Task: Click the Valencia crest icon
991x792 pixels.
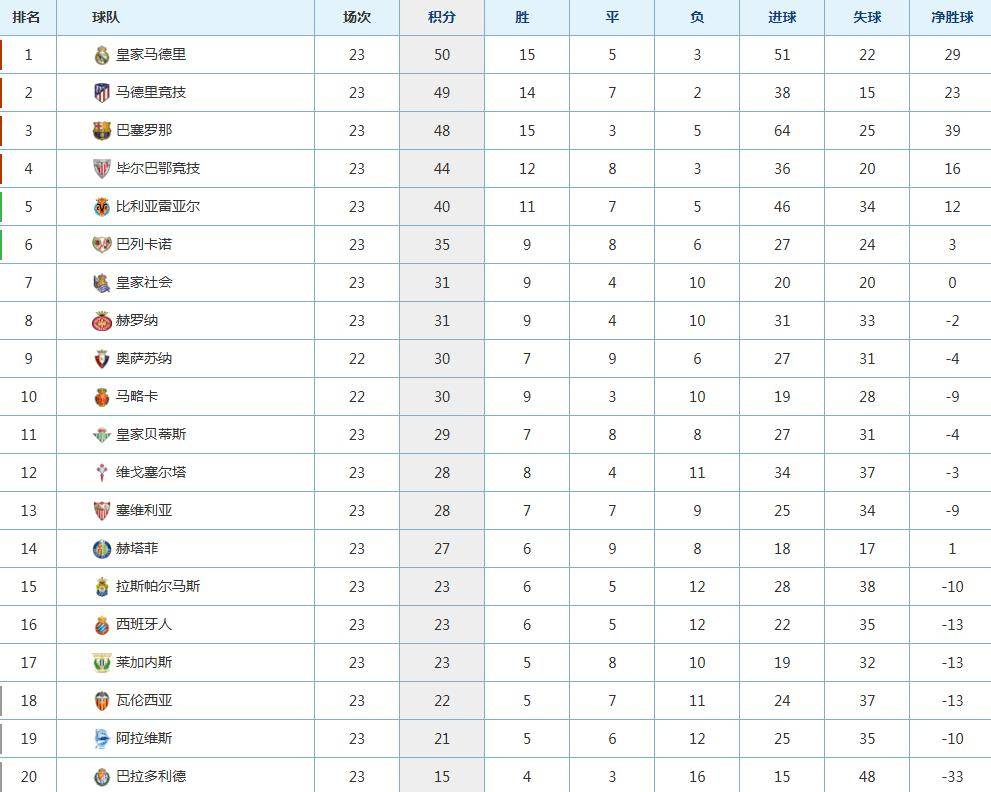Action: [x=102, y=700]
